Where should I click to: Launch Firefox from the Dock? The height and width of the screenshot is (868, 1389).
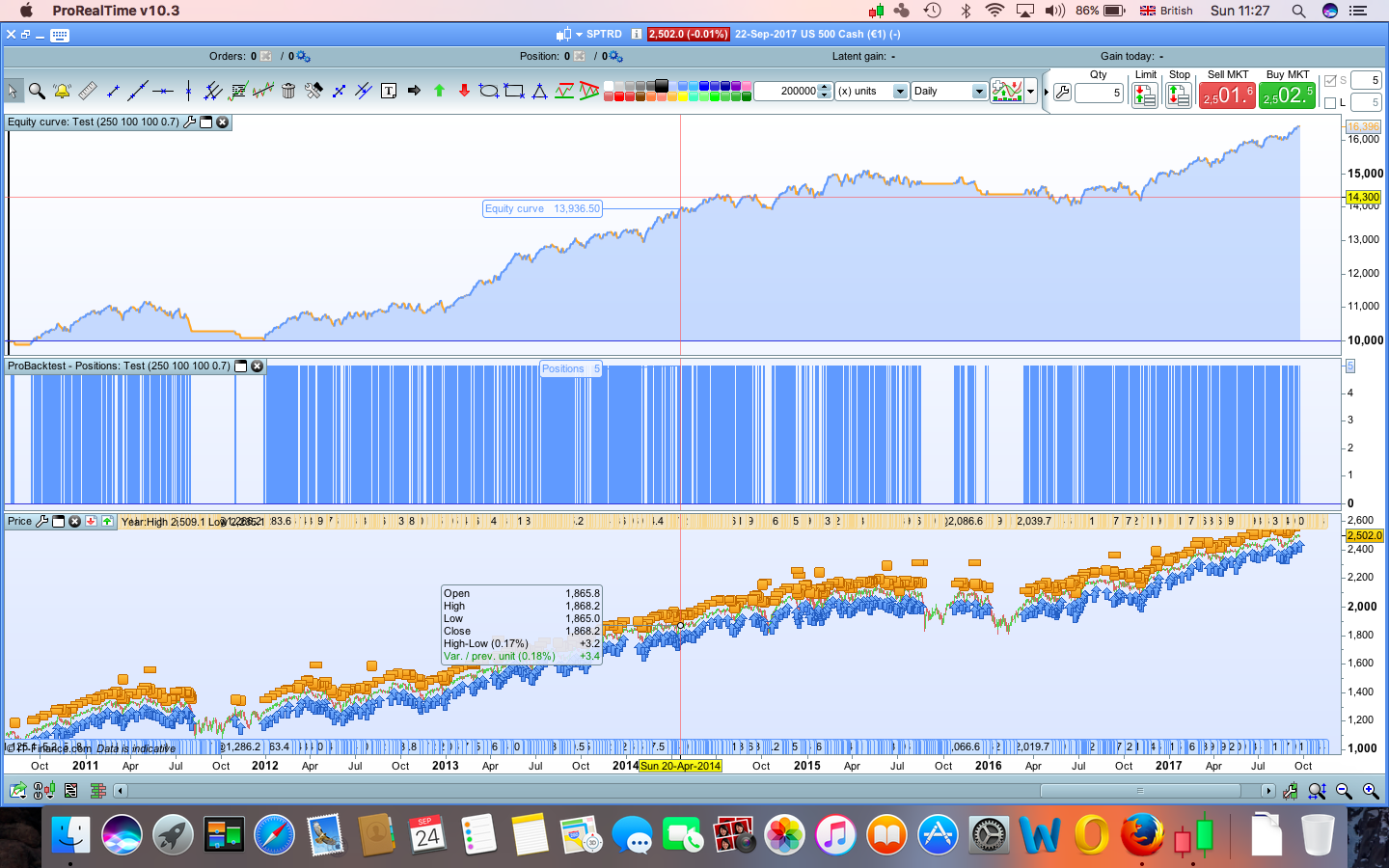pos(1142,835)
